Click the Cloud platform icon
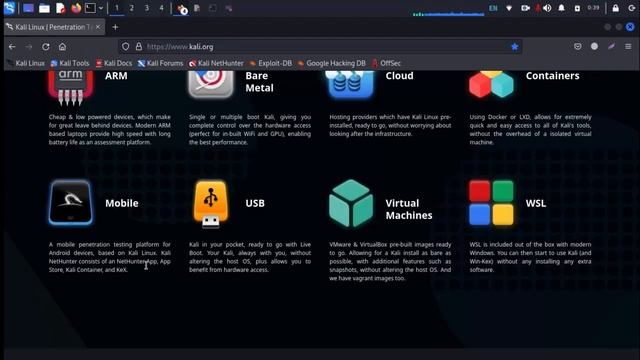The height and width of the screenshot is (360, 640). pyautogui.click(x=350, y=84)
